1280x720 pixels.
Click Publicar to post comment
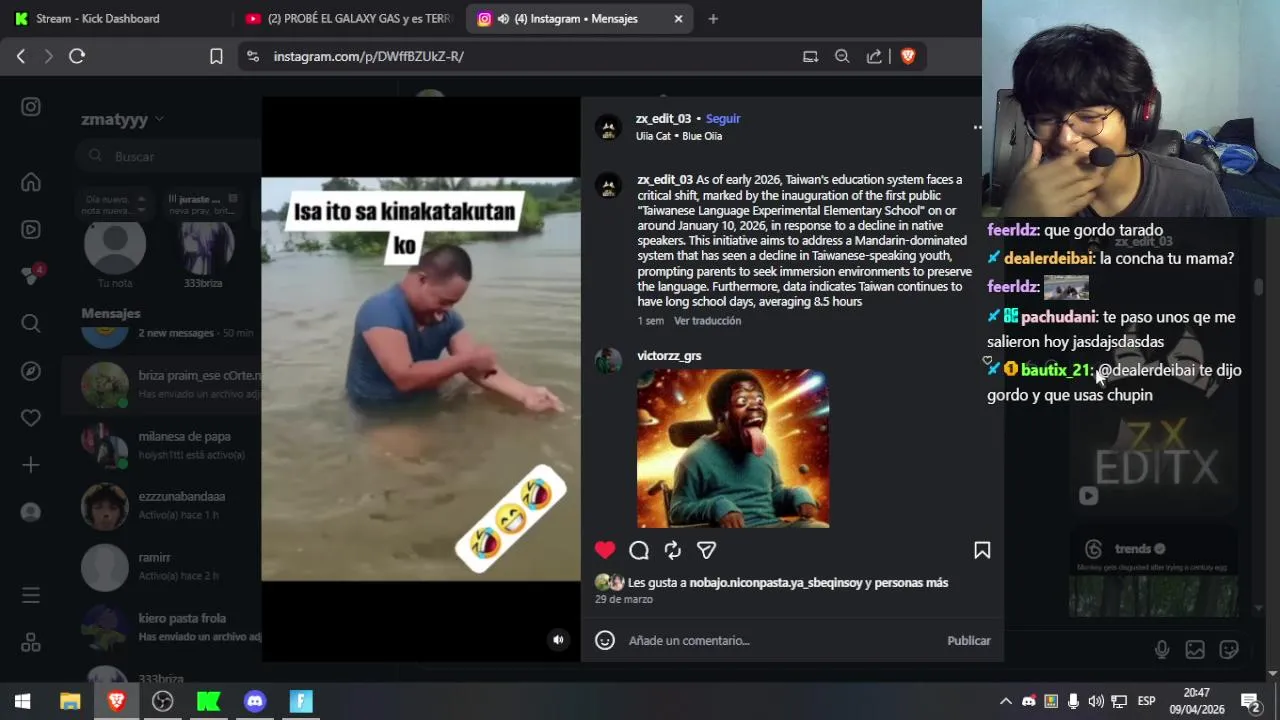click(x=969, y=640)
